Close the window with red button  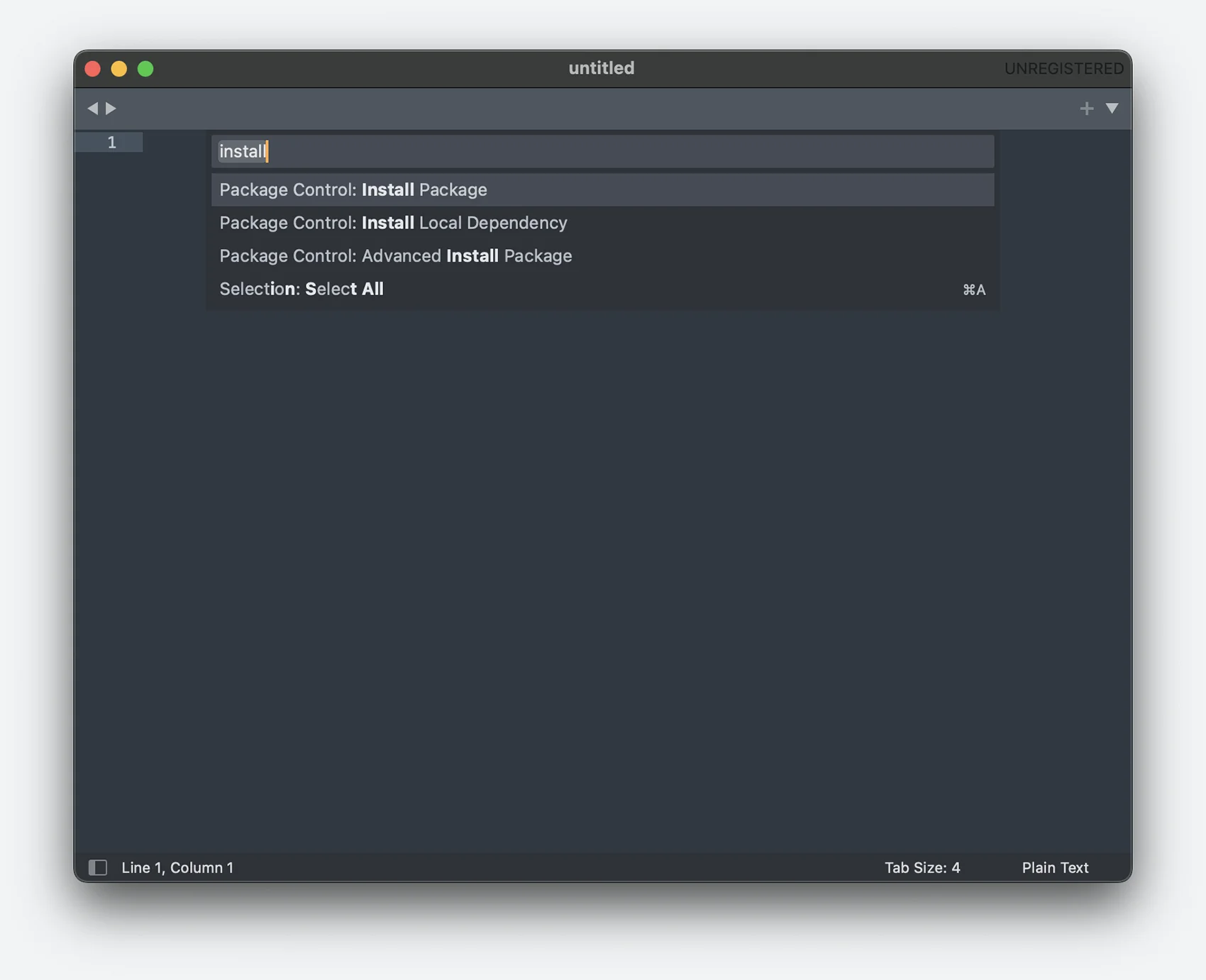(92, 69)
